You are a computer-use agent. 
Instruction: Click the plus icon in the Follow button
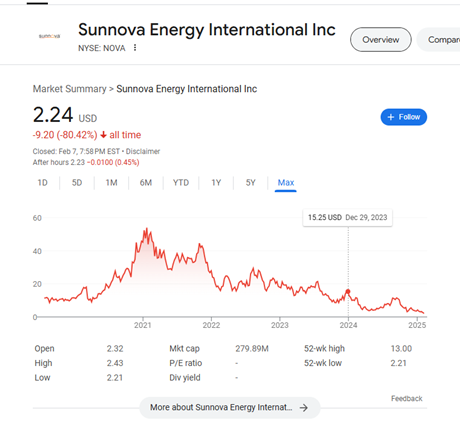pos(391,117)
